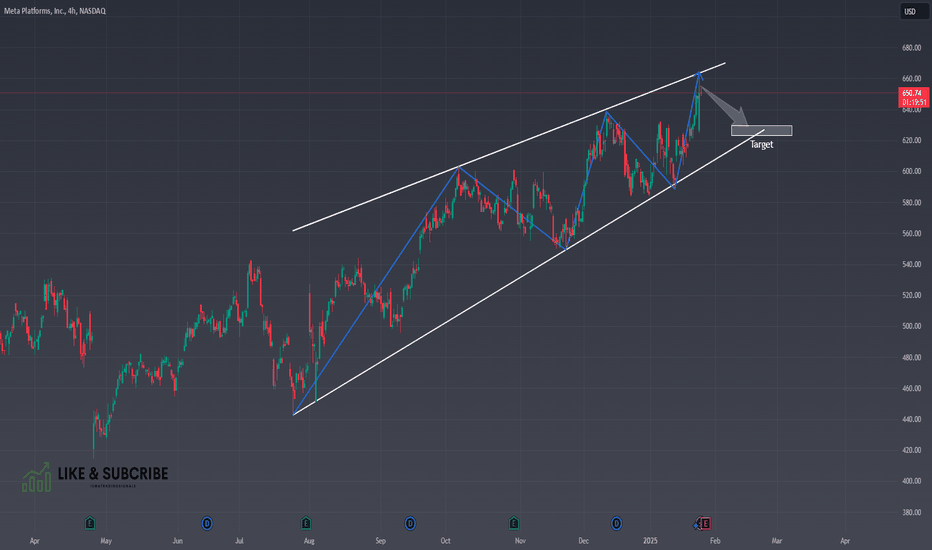Click the 460.00 price axis label
The width and height of the screenshot is (932, 550).
tap(911, 388)
